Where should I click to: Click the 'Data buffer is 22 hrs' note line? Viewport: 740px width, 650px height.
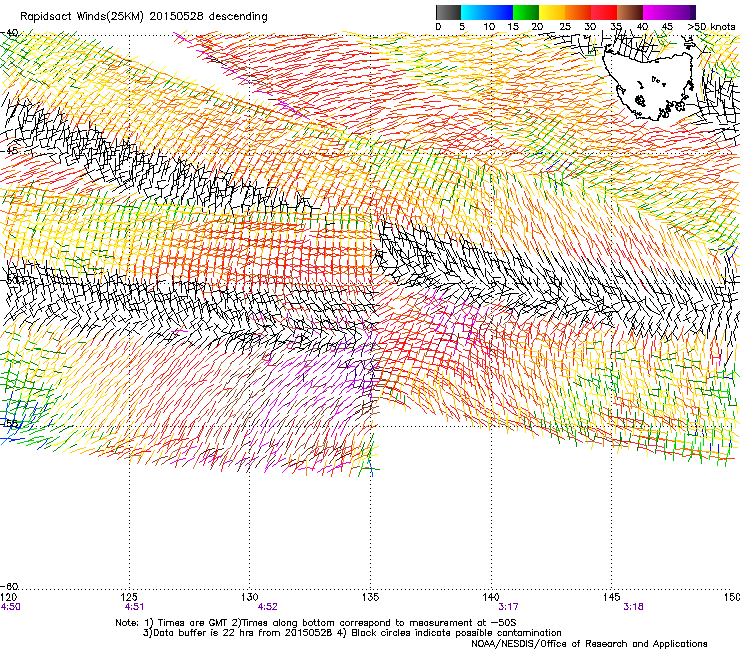pyautogui.click(x=352, y=633)
